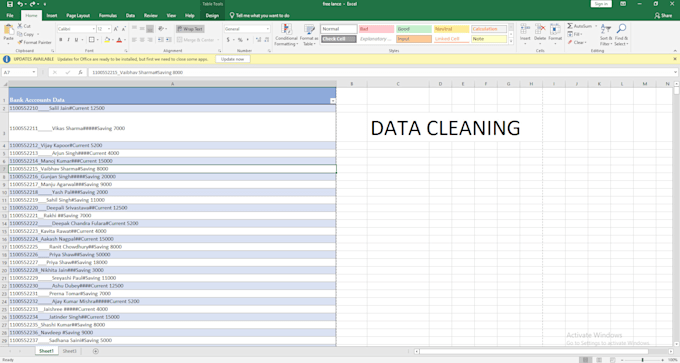680x363 pixels.
Task: Increase the font size
Action: coord(116,29)
